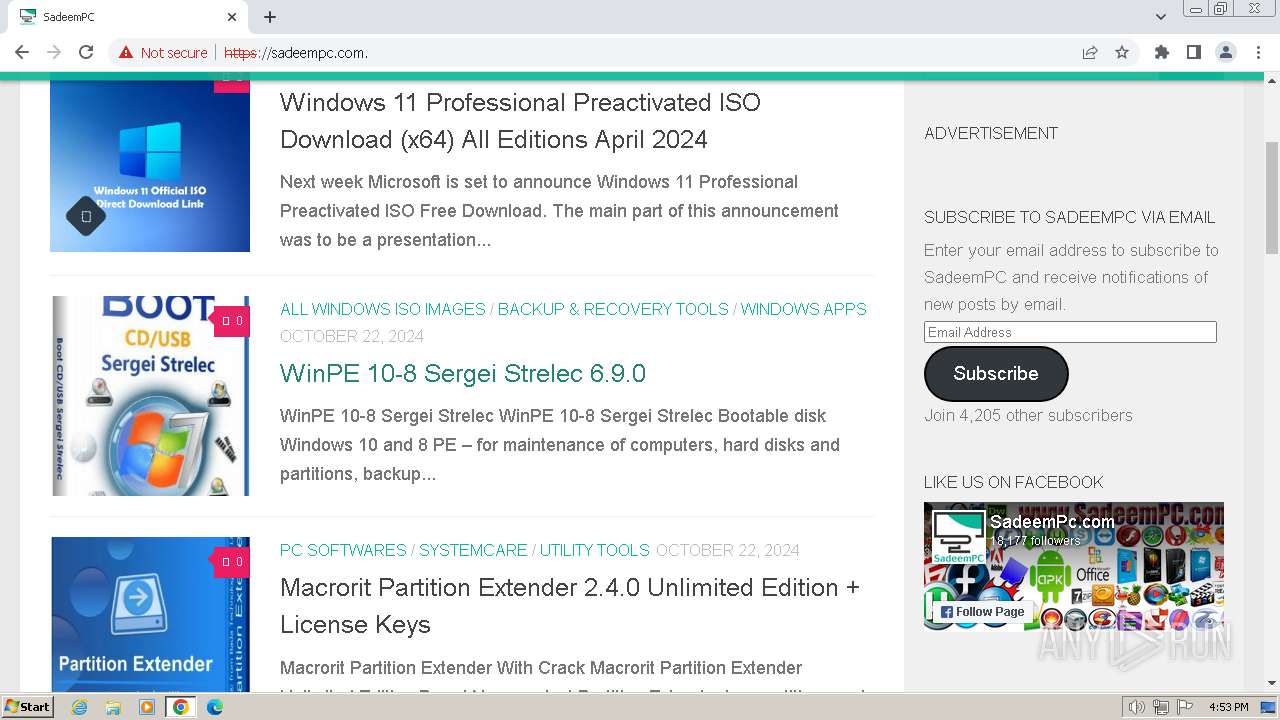Viewport: 1280px width, 720px height.
Task: Open Windows 11 Professional Preactivated ISO article
Action: (520, 121)
